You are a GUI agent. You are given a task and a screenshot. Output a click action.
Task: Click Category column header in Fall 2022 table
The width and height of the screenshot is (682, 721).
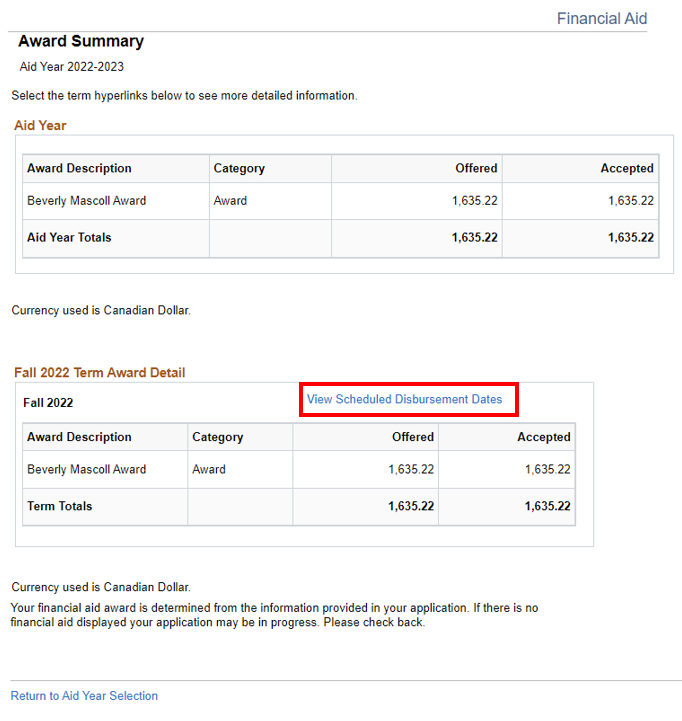point(217,437)
